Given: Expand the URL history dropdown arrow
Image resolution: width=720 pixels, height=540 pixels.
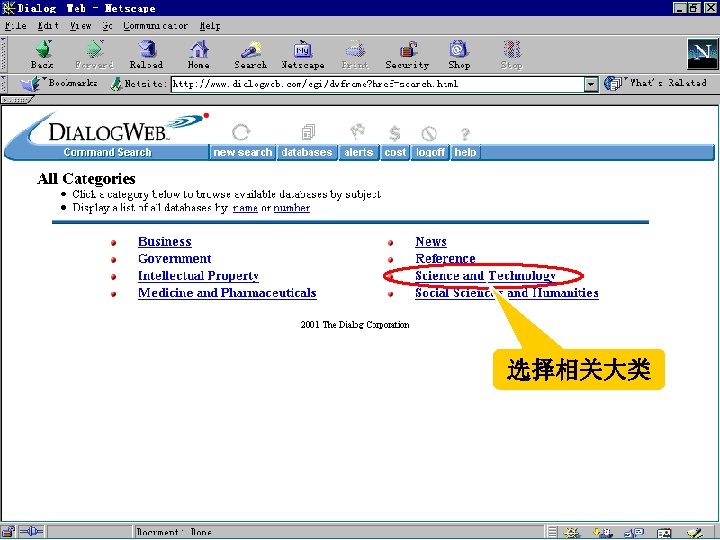Looking at the screenshot, I should 591,84.
